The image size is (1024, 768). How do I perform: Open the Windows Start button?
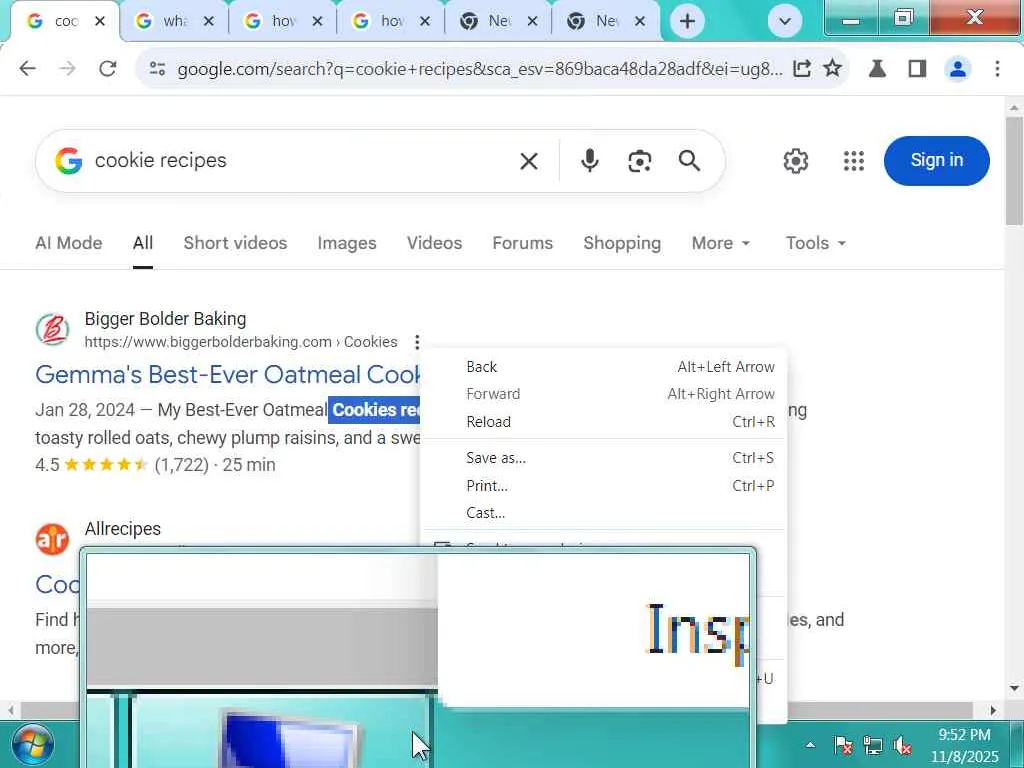tap(32, 745)
